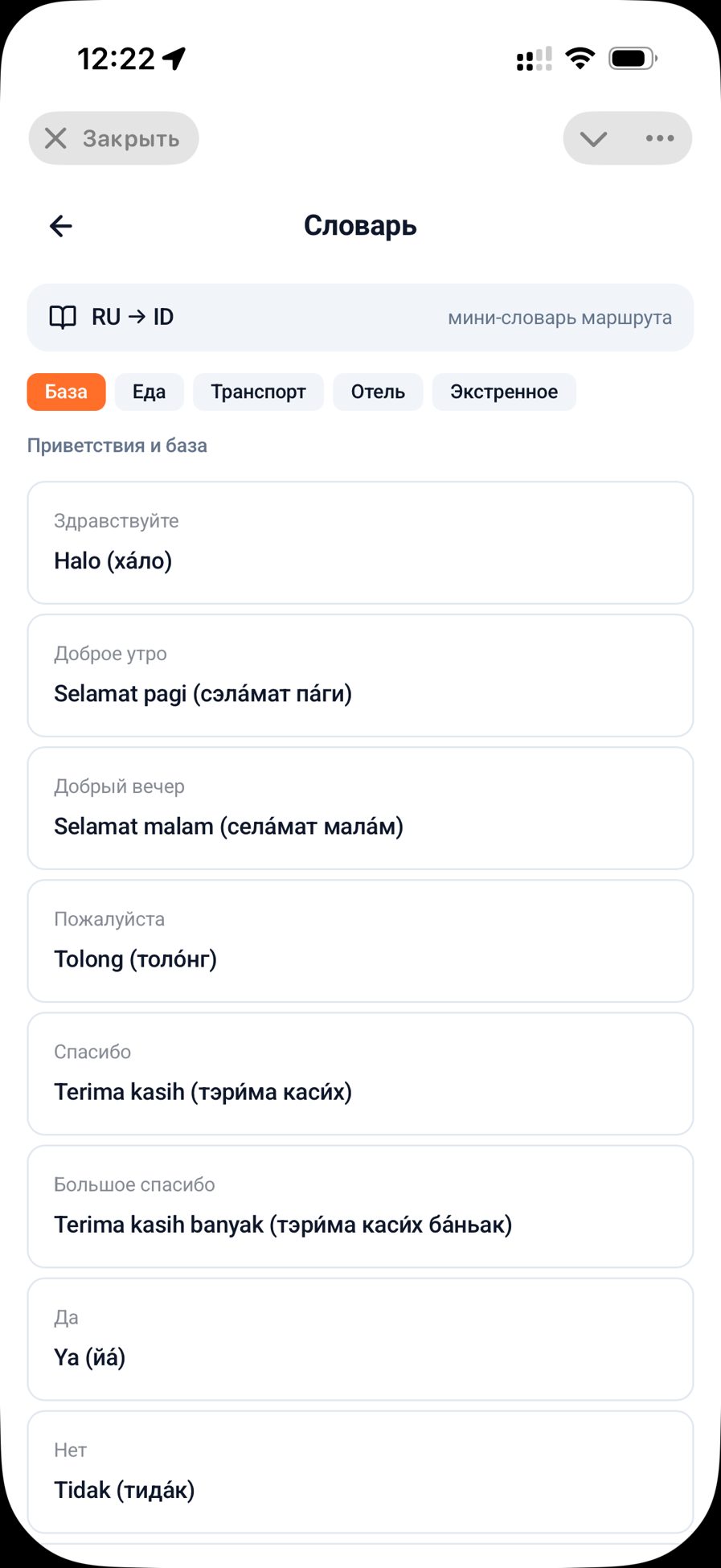Open the Отель category tab
Screen dimensions: 721x1568
[x=378, y=392]
